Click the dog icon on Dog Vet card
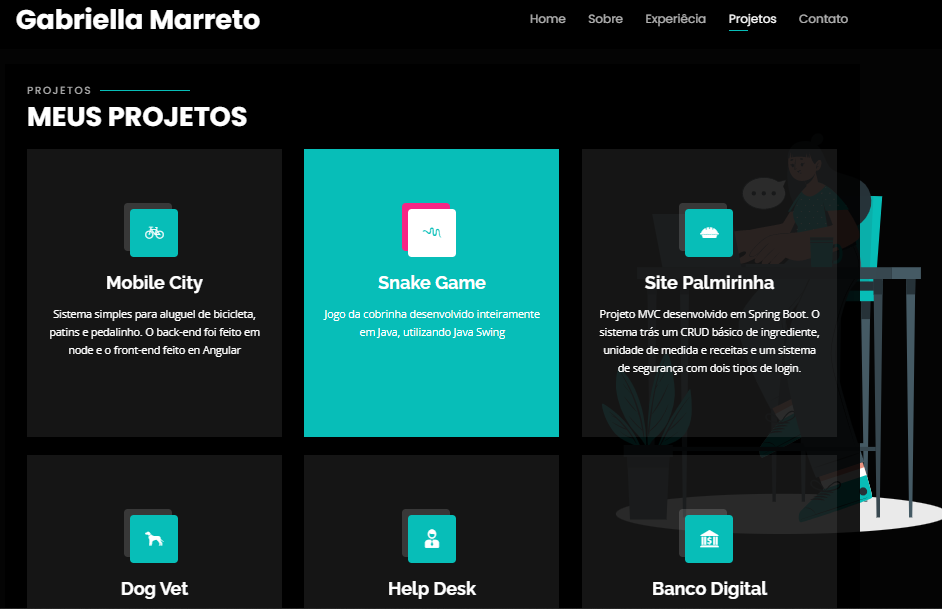The height and width of the screenshot is (609, 942). [153, 538]
